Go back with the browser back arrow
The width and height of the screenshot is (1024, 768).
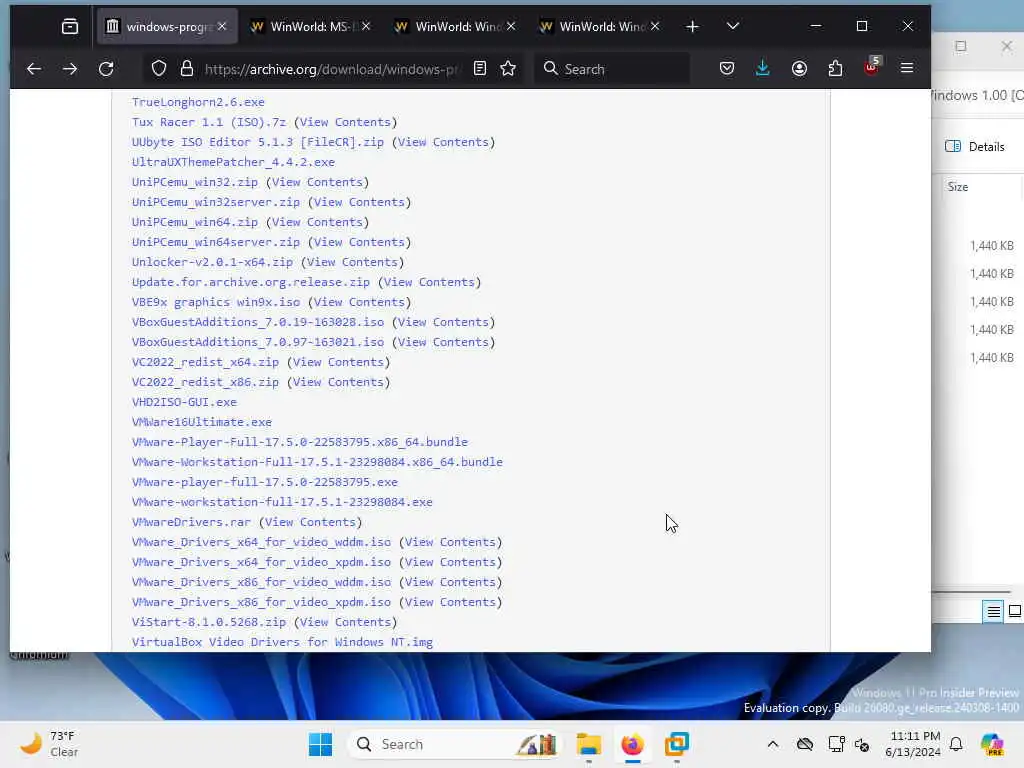click(34, 69)
